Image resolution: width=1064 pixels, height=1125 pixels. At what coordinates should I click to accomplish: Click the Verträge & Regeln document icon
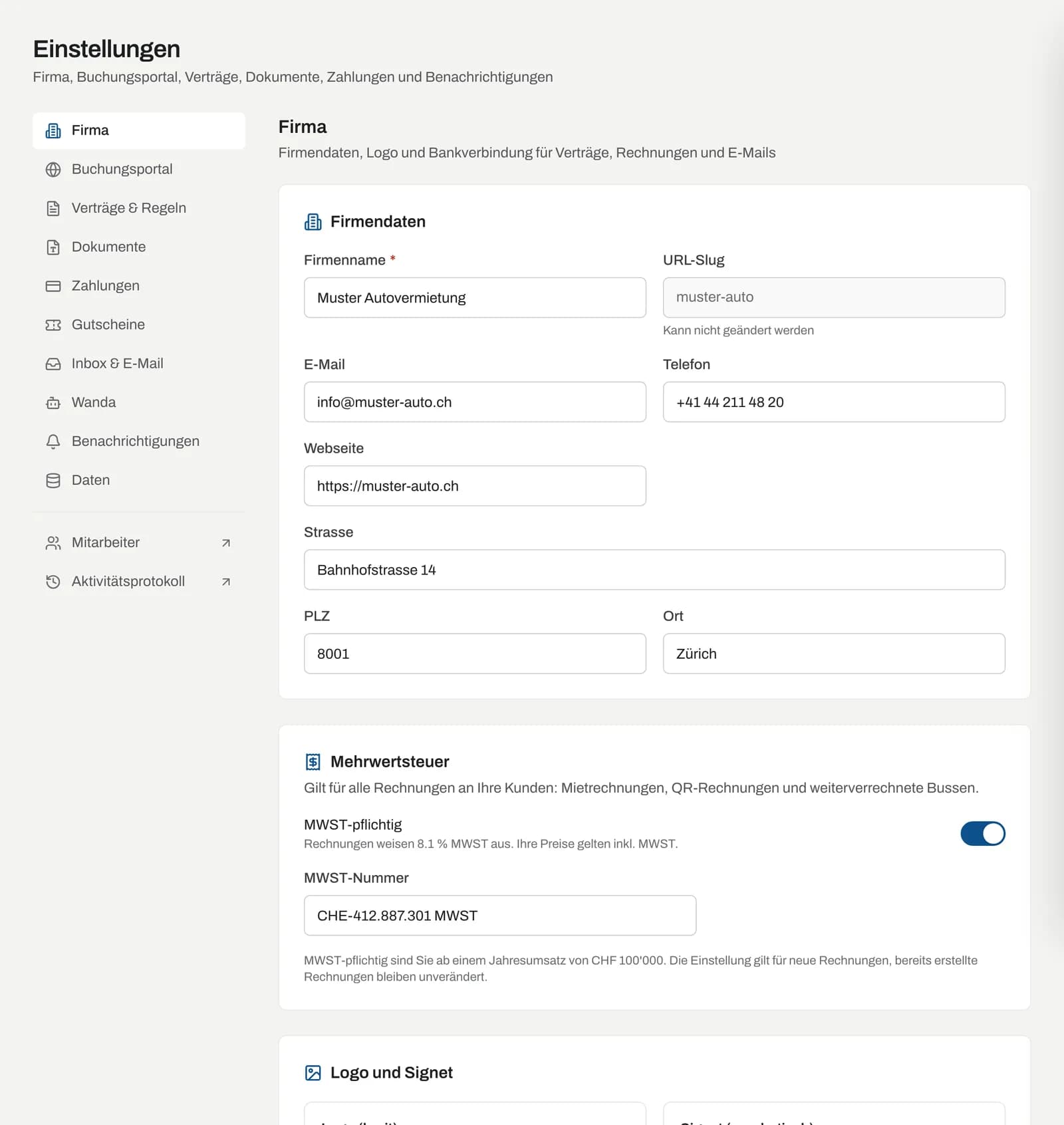point(53,208)
